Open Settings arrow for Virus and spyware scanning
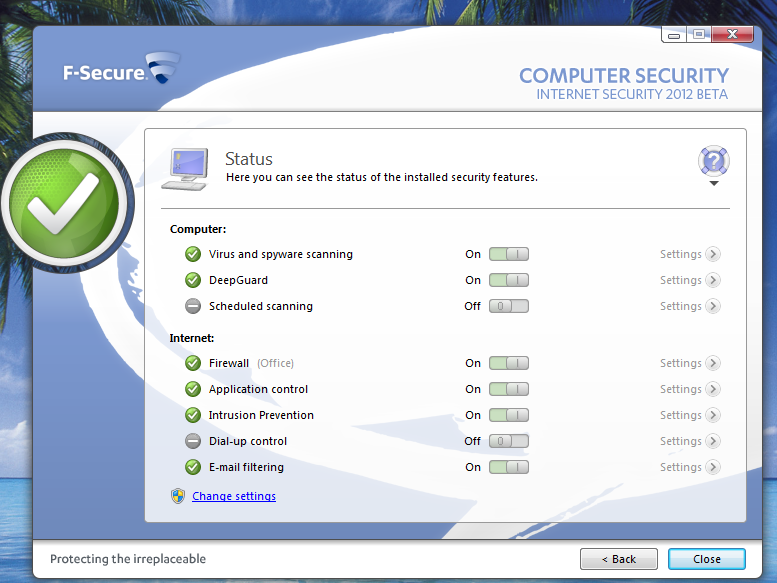This screenshot has height=583, width=777. click(x=713, y=254)
